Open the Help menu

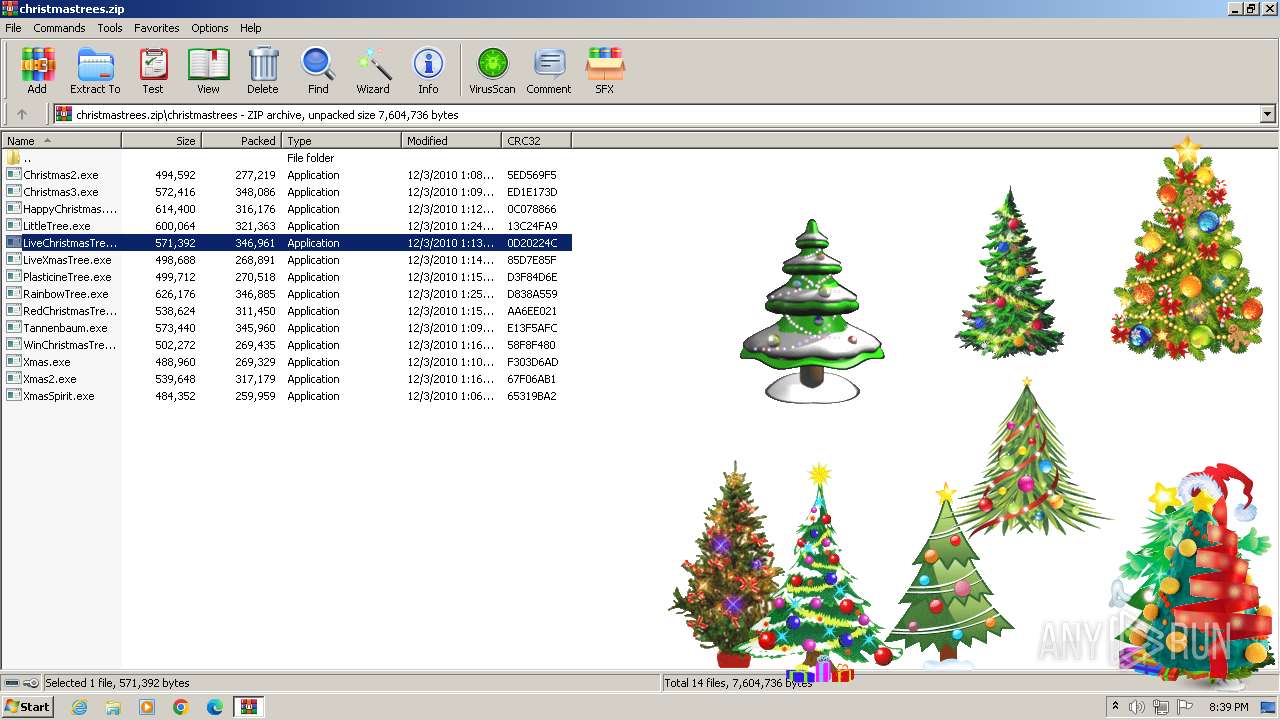click(x=251, y=28)
